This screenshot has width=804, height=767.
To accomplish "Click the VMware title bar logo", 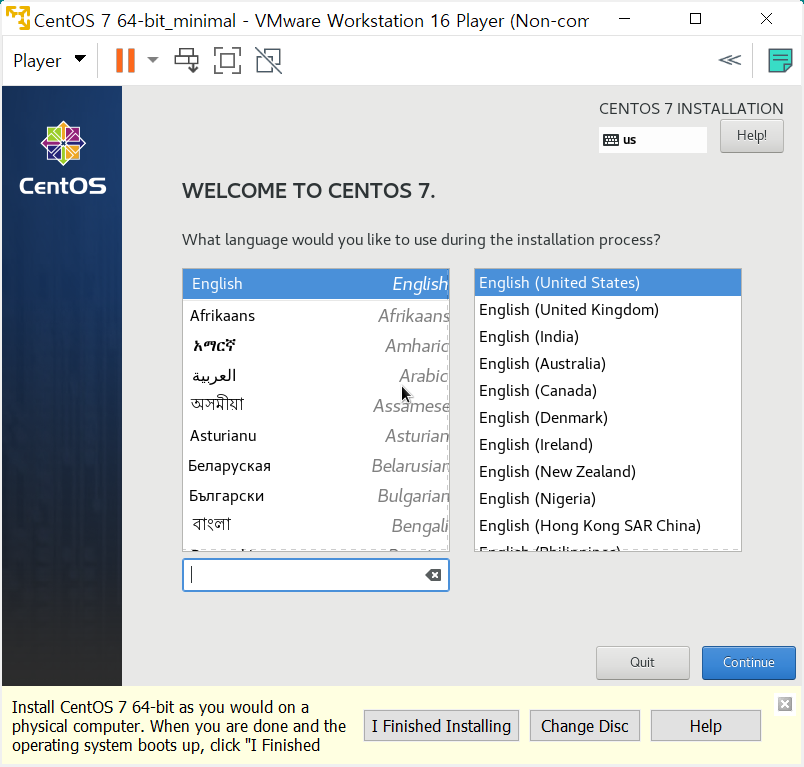I will (17, 18).
